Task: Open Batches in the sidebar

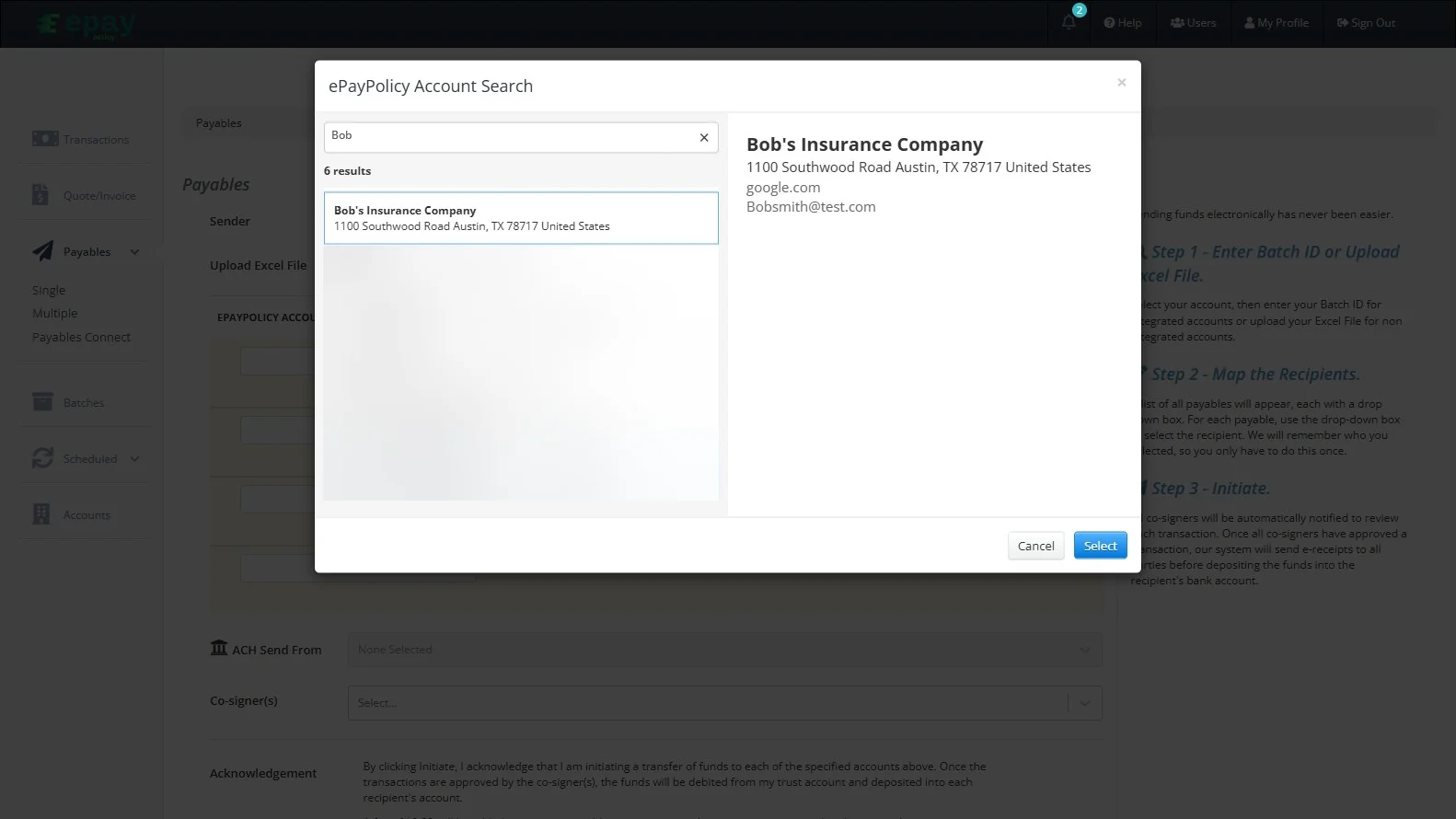Action: [x=84, y=403]
